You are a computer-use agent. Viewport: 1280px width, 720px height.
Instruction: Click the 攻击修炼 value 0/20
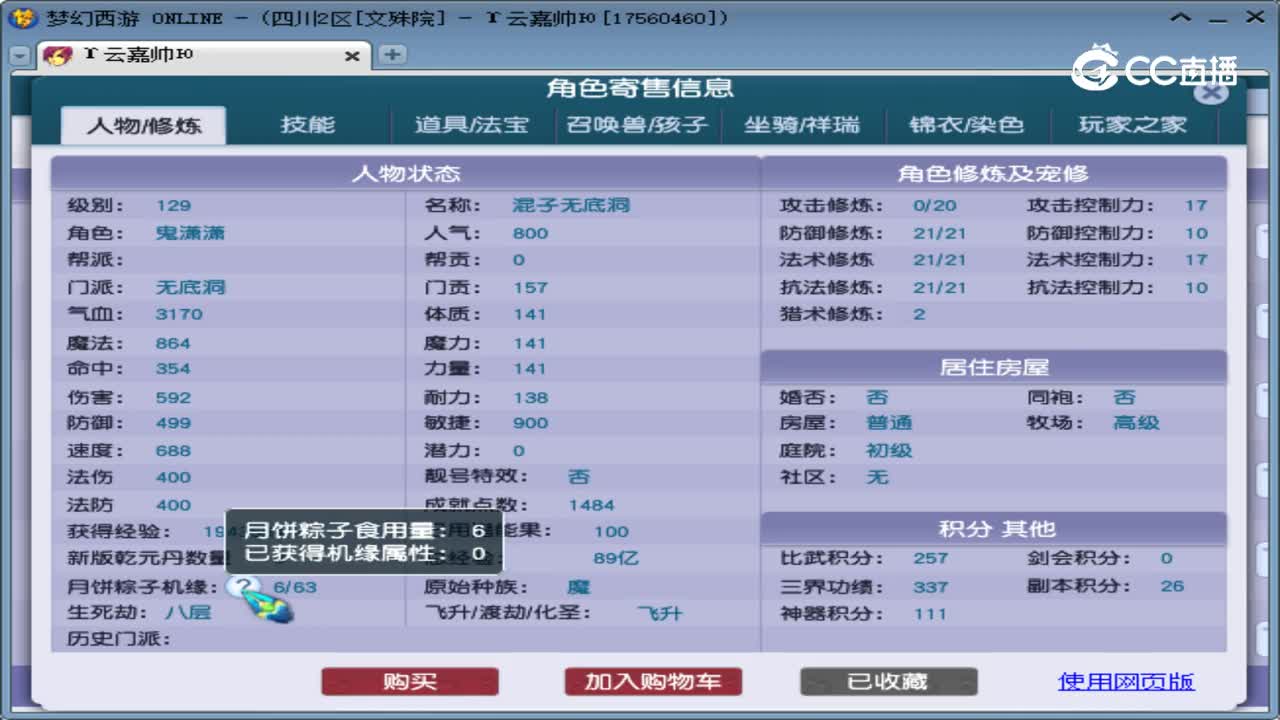pos(935,205)
